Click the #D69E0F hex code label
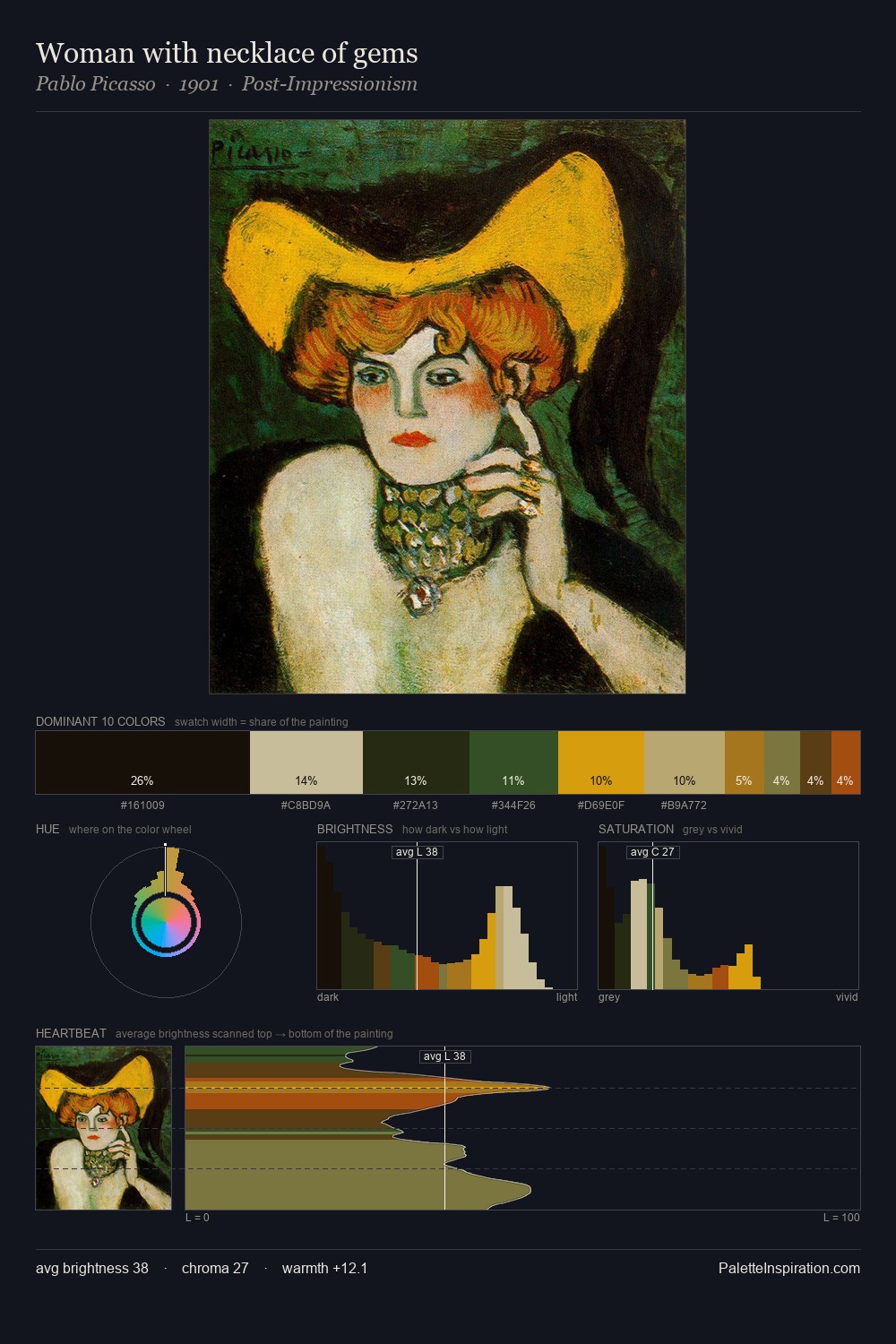This screenshot has height=1344, width=896. 601,806
